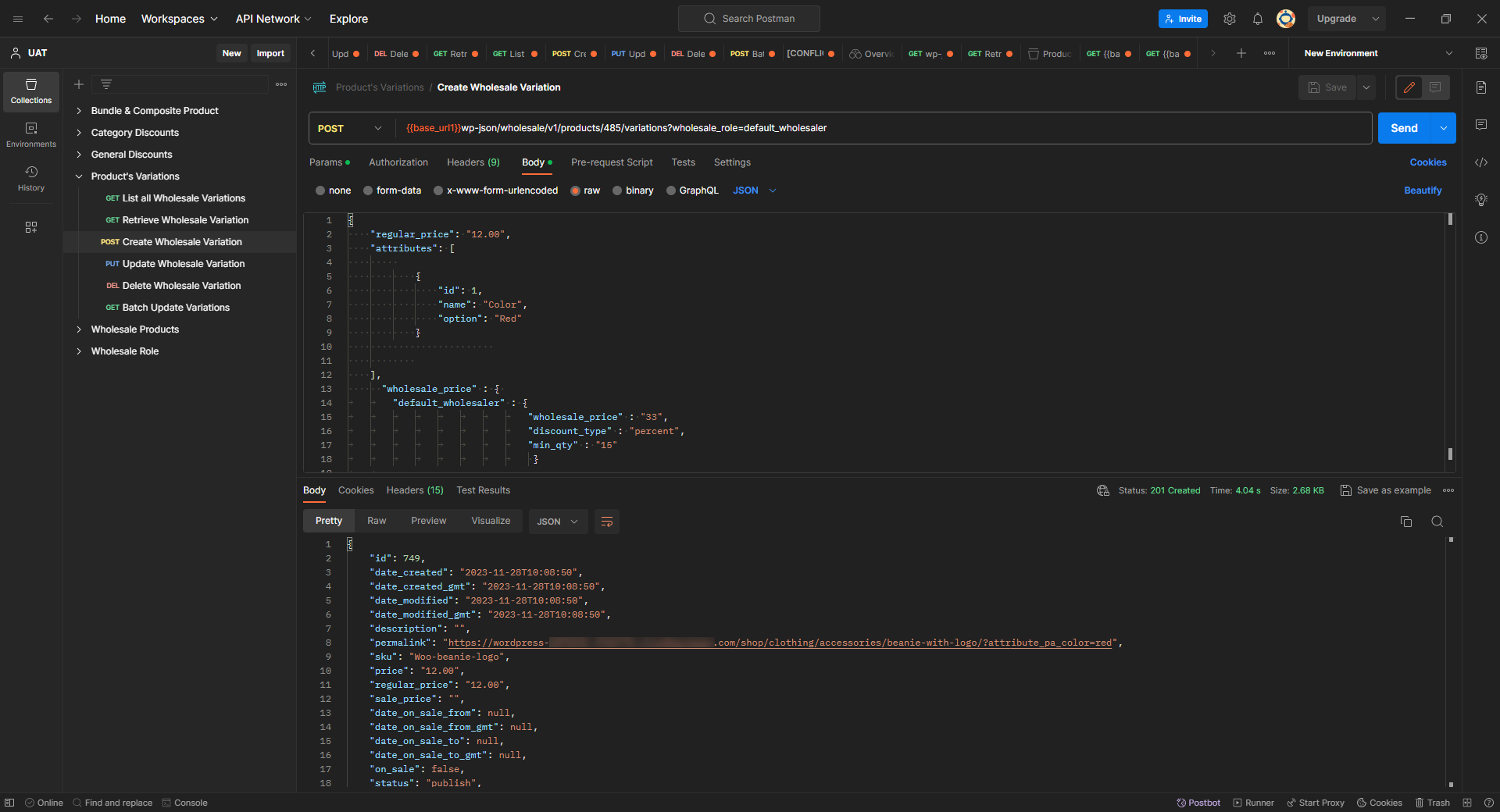Image resolution: width=1500 pixels, height=812 pixels.
Task: Open the Environments sidebar panel
Action: tap(31, 135)
